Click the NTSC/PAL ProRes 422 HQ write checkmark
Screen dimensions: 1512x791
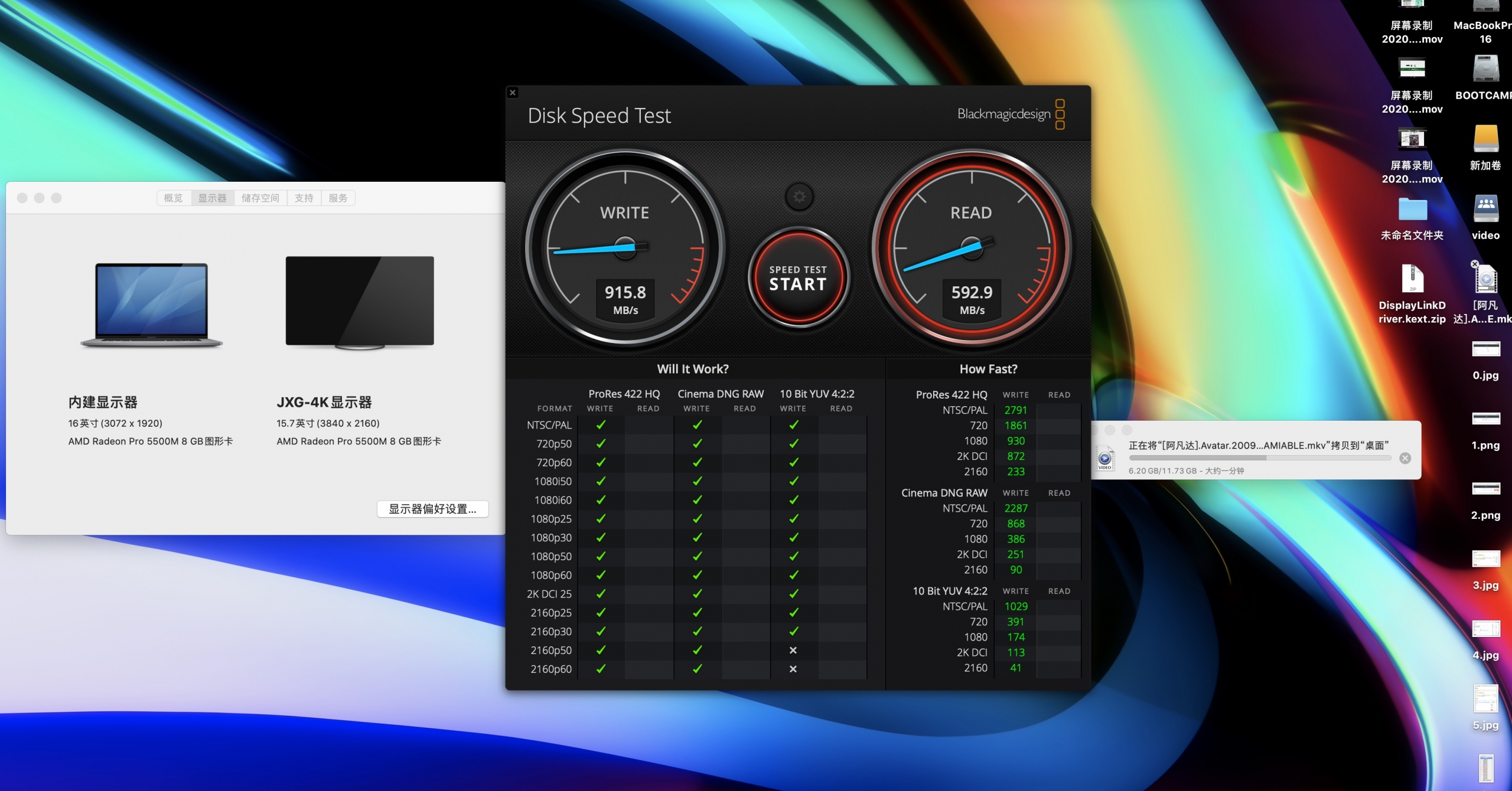(x=601, y=424)
